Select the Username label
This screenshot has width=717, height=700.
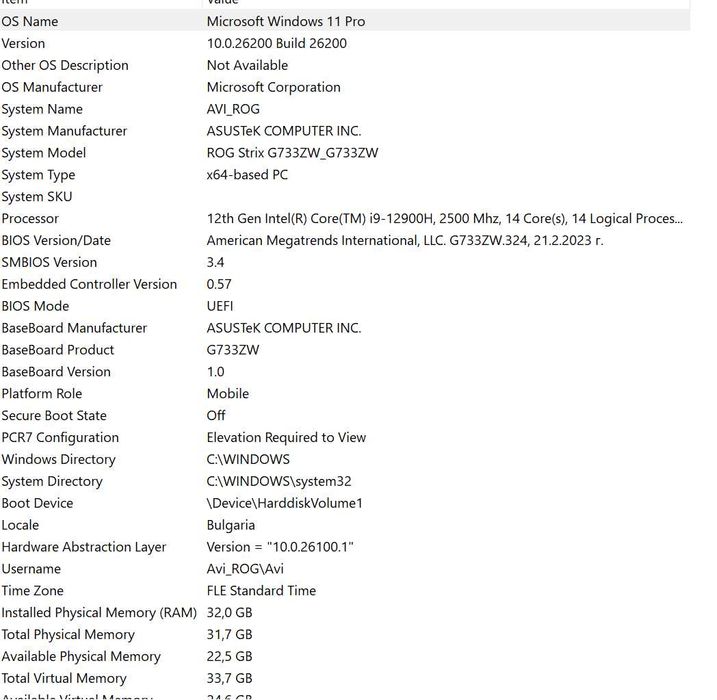(x=31, y=570)
